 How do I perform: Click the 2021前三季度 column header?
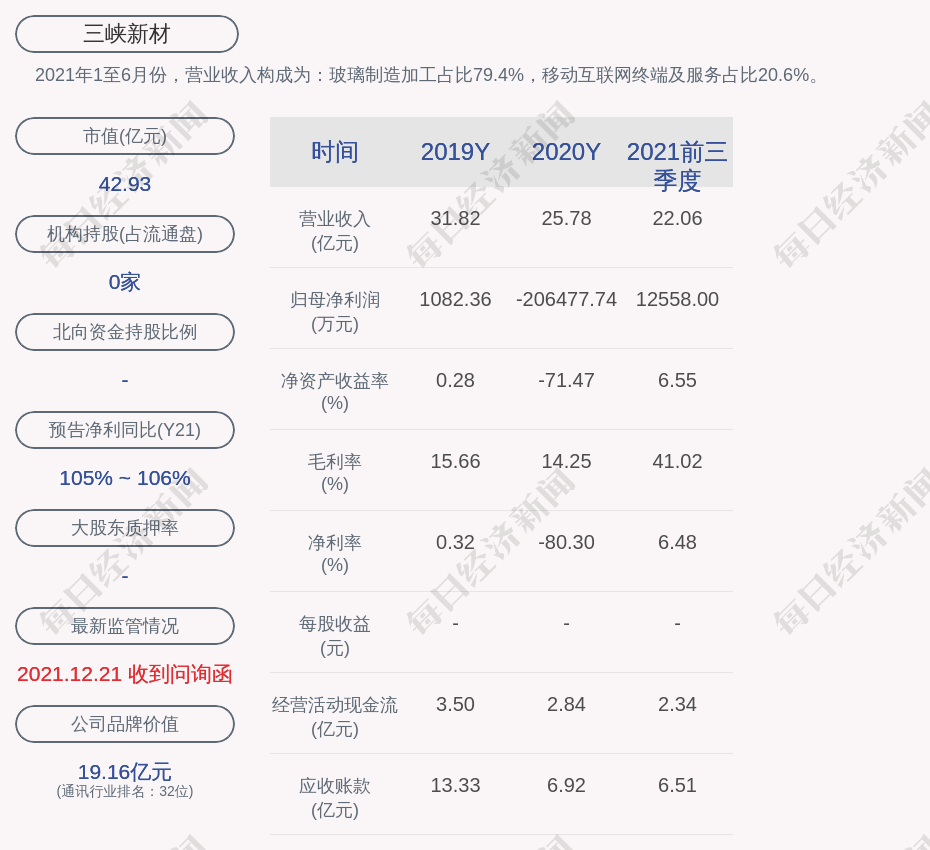click(677, 165)
